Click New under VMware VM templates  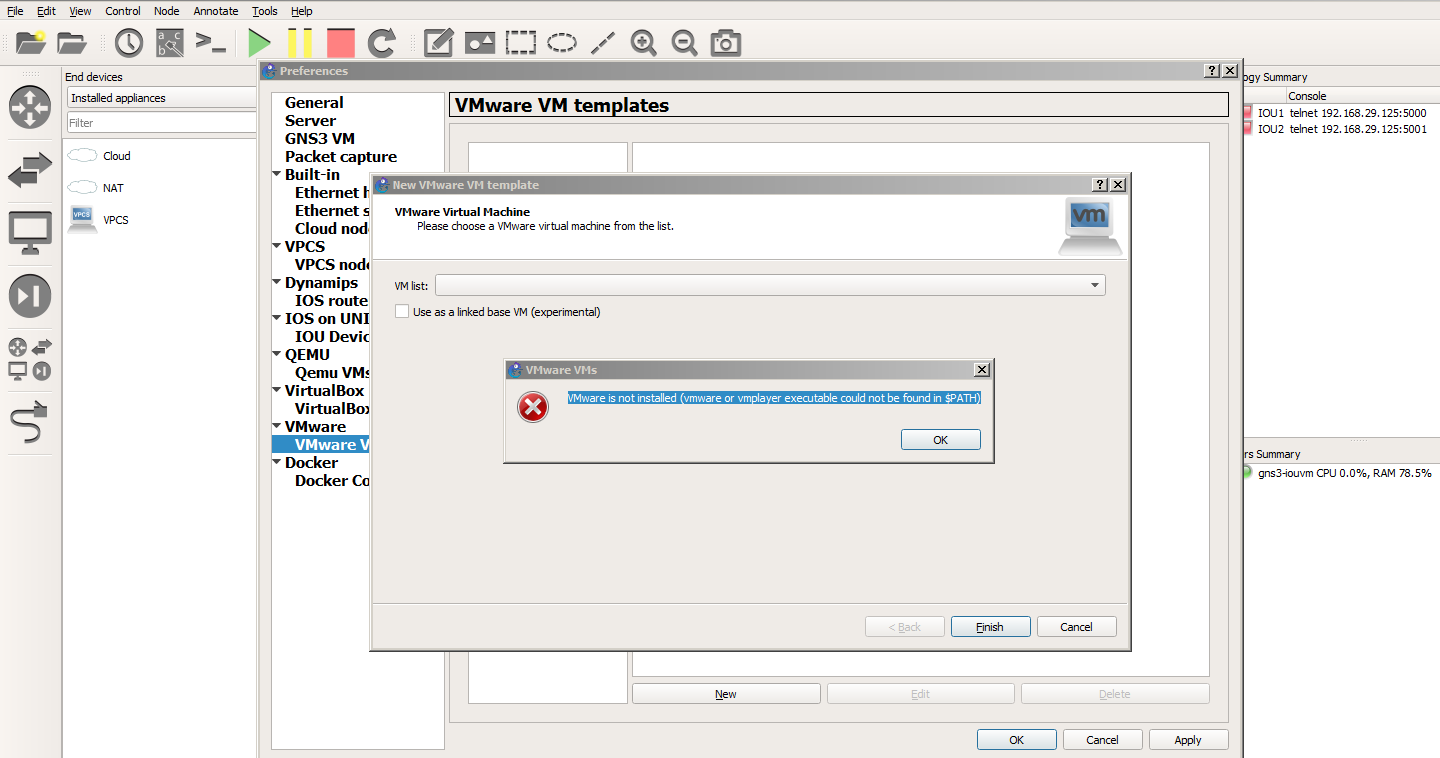pyautogui.click(x=726, y=694)
